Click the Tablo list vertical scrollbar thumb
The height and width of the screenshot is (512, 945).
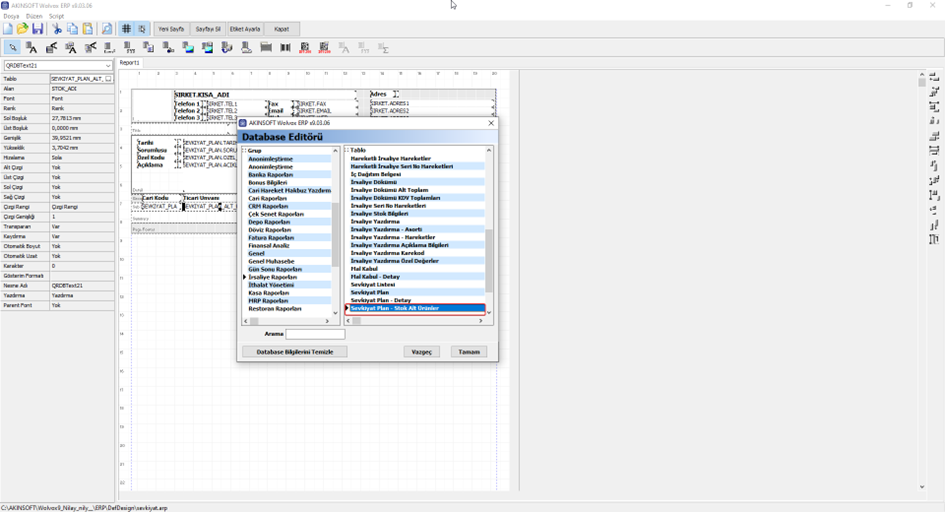[x=489, y=261]
